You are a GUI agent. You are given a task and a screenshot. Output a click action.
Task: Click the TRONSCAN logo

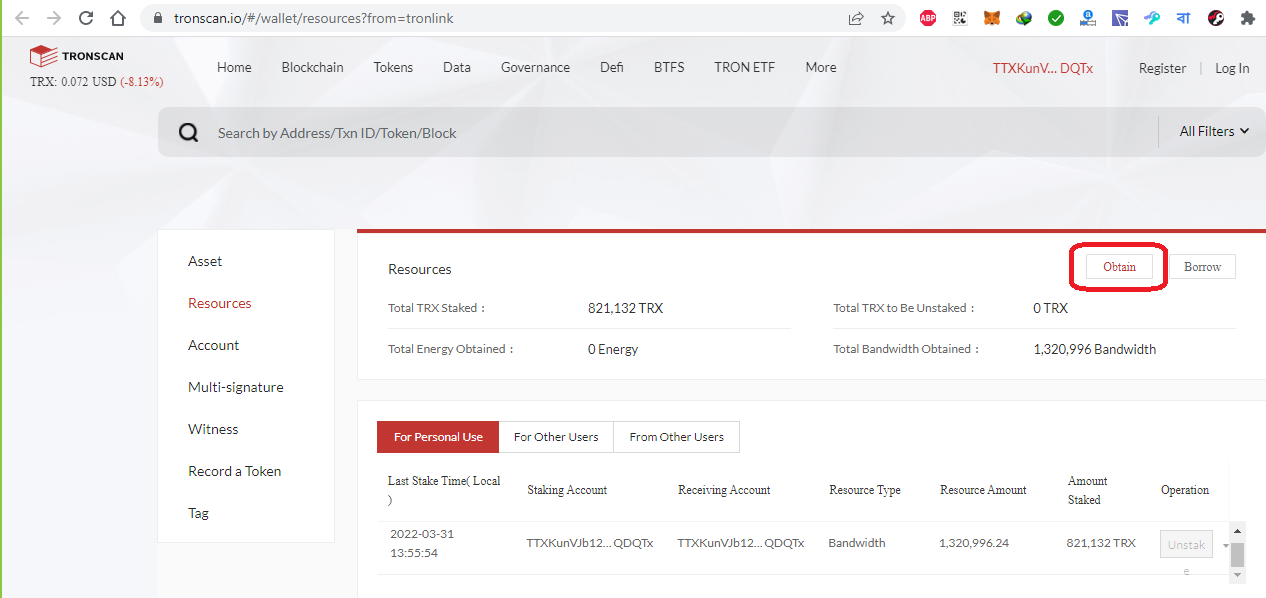77,56
